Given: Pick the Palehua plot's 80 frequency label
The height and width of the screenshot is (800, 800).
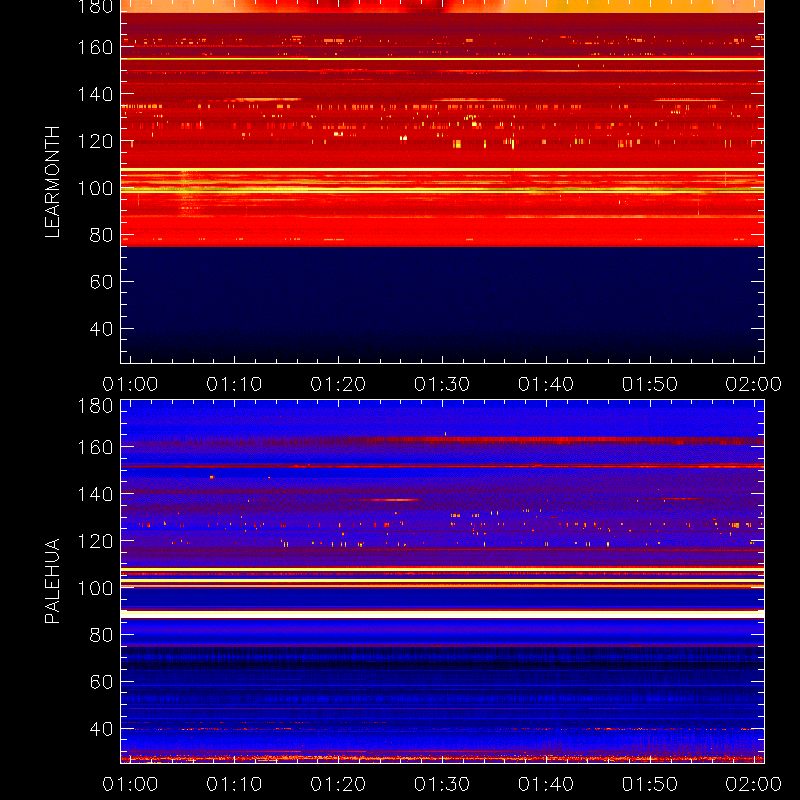Looking at the screenshot, I should pyautogui.click(x=102, y=635).
